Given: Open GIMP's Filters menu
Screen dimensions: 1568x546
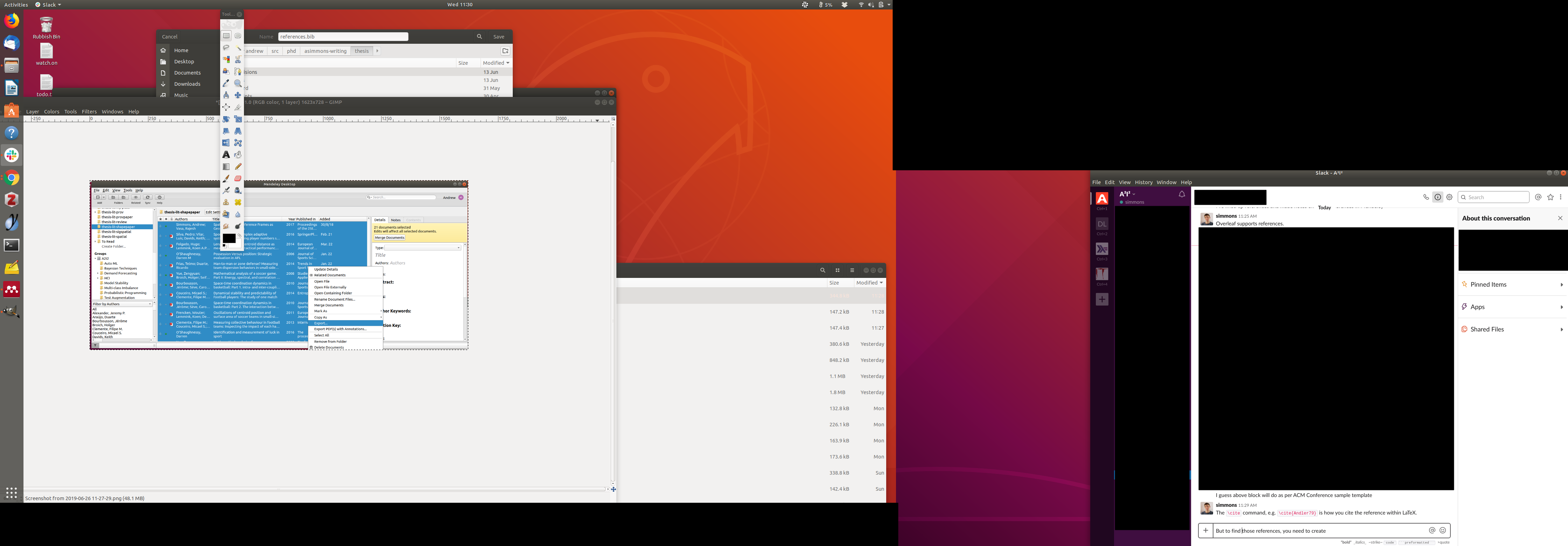Looking at the screenshot, I should click(x=89, y=111).
